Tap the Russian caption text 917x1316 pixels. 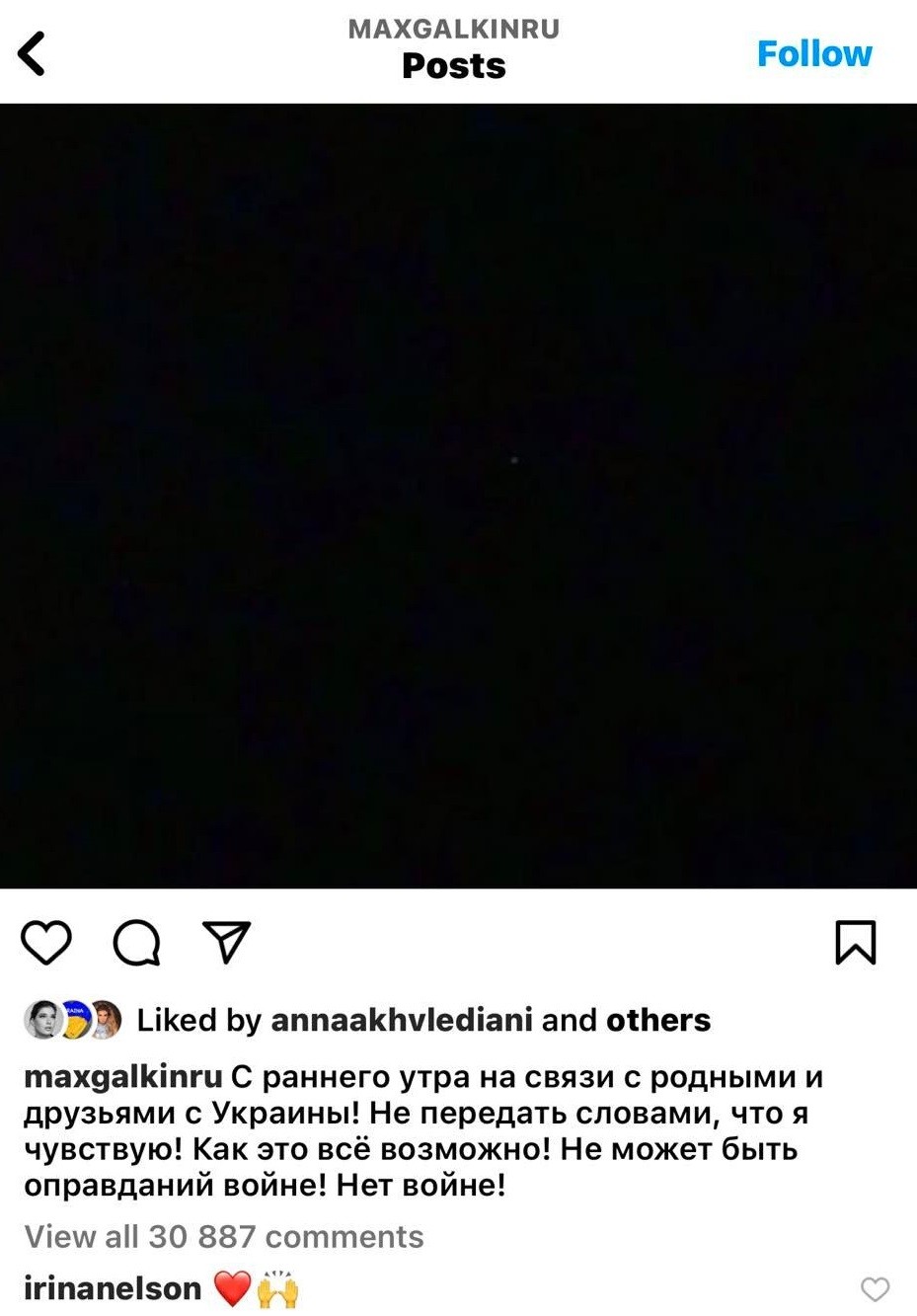click(x=424, y=1130)
